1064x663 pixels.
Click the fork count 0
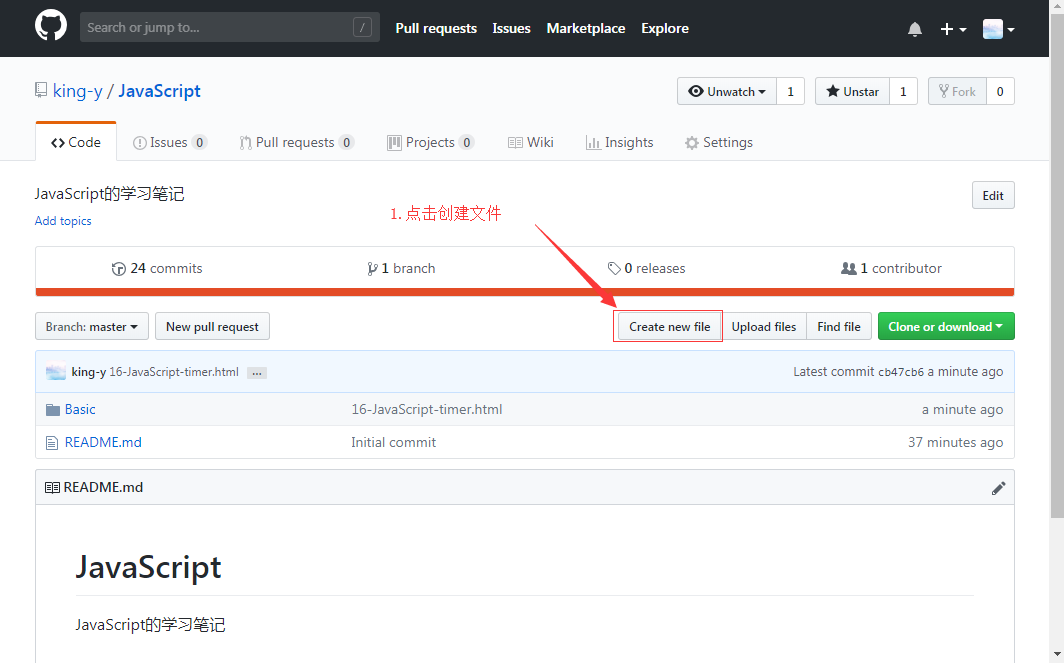tap(1000, 91)
